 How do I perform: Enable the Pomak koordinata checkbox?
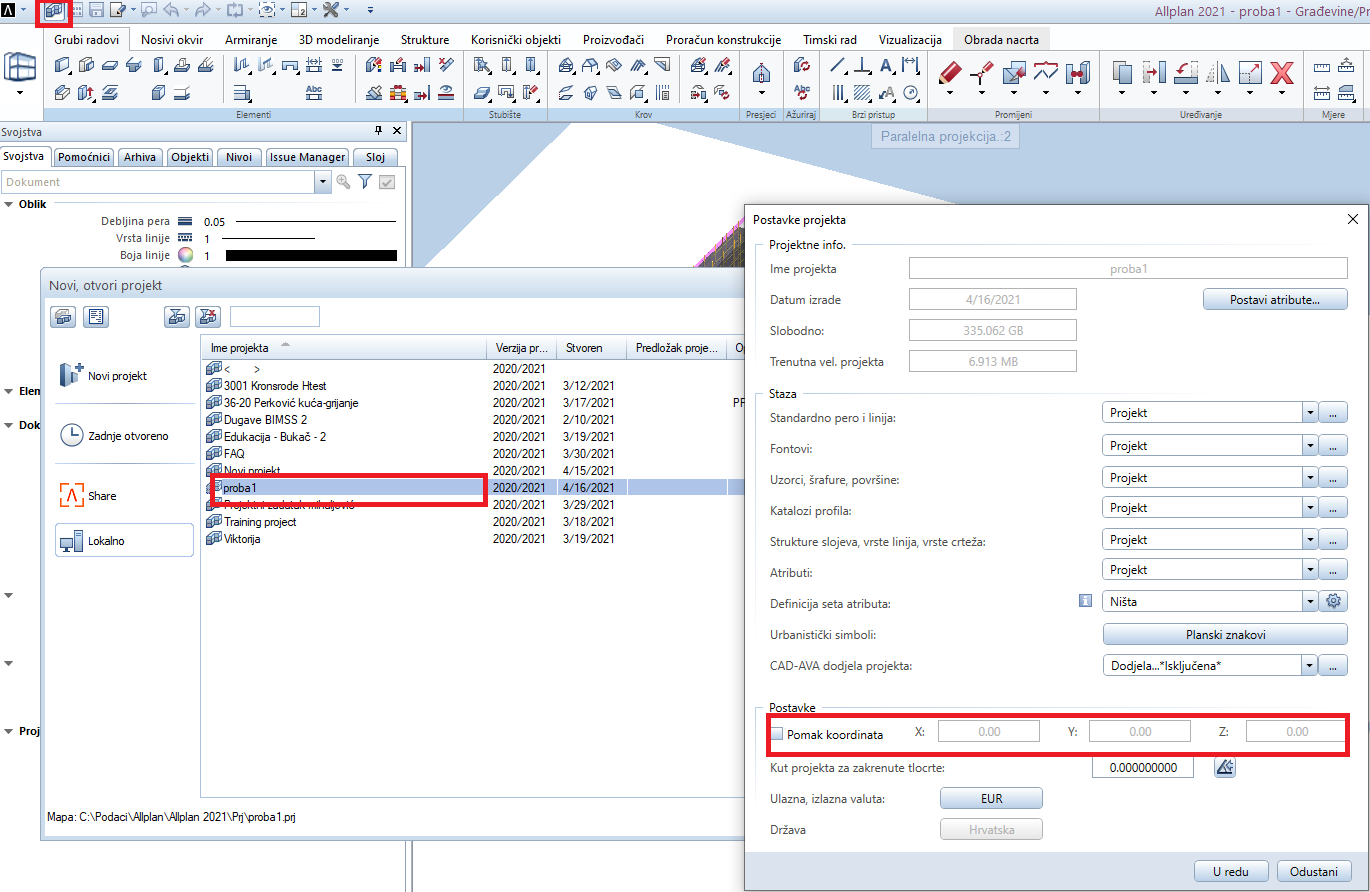(777, 734)
